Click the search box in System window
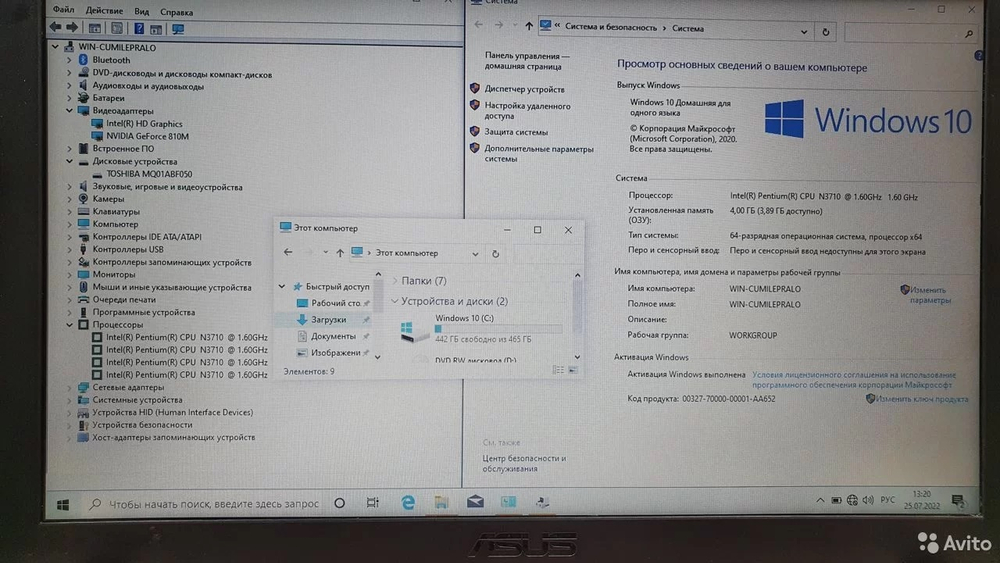The height and width of the screenshot is (563, 1000). click(x=911, y=33)
